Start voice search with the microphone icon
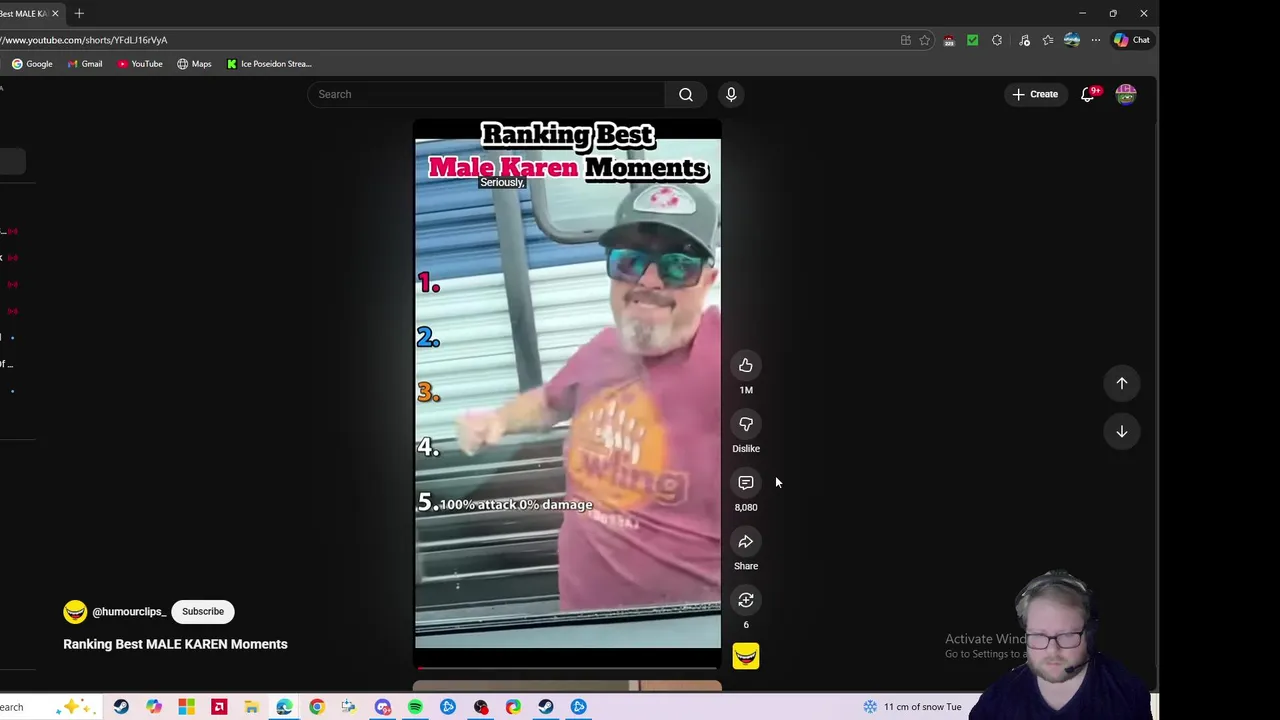The width and height of the screenshot is (1280, 720). pyautogui.click(x=731, y=94)
